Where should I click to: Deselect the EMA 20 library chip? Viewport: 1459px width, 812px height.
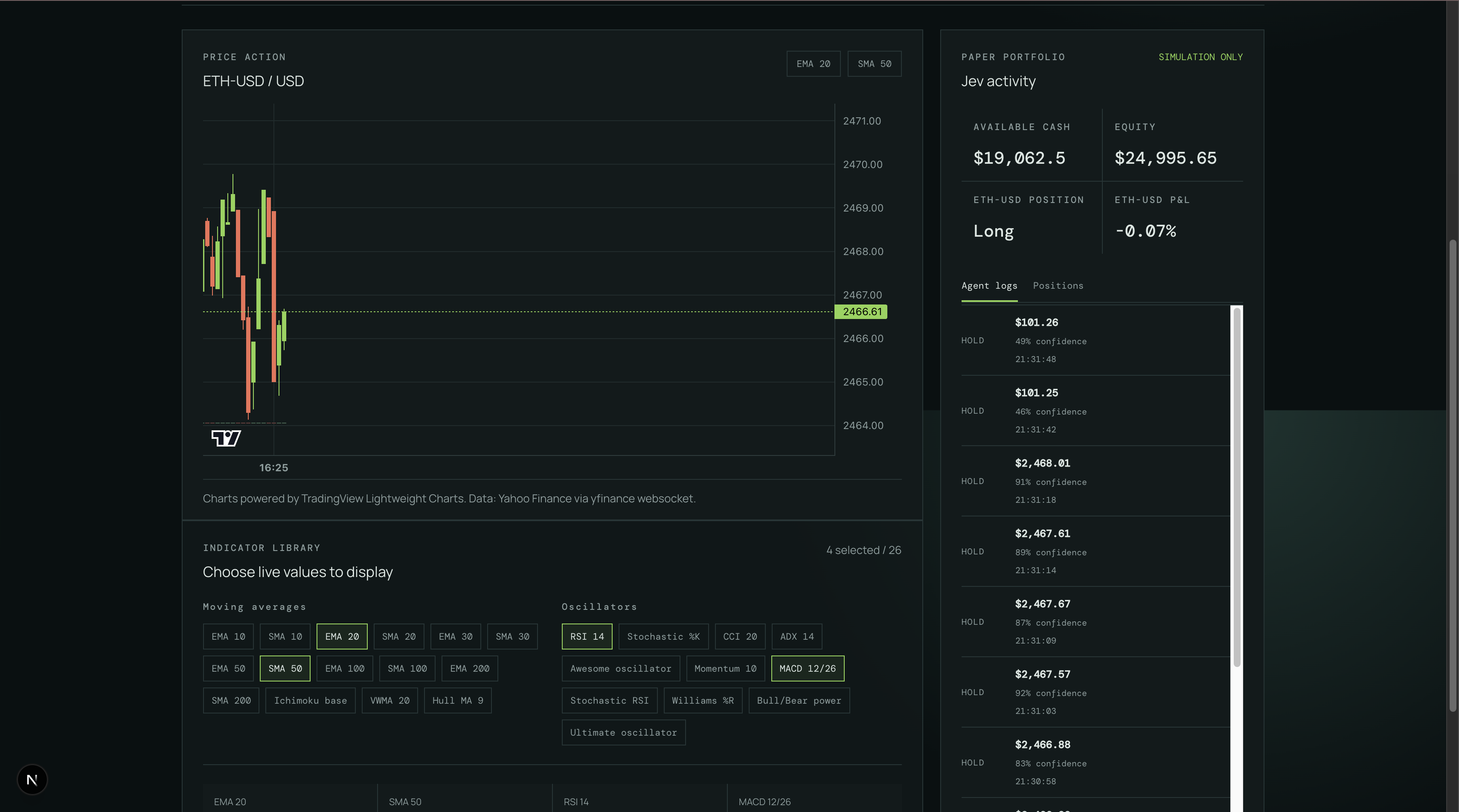point(342,636)
